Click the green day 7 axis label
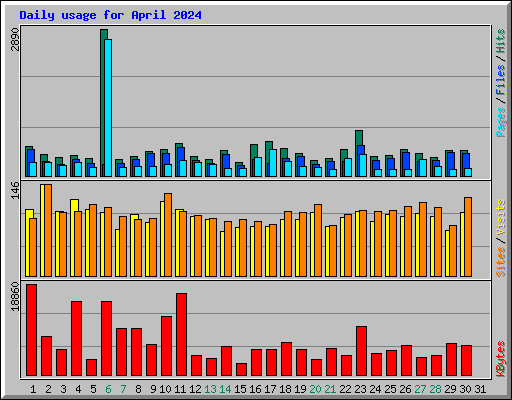This screenshot has height=400, width=512. 123,389
